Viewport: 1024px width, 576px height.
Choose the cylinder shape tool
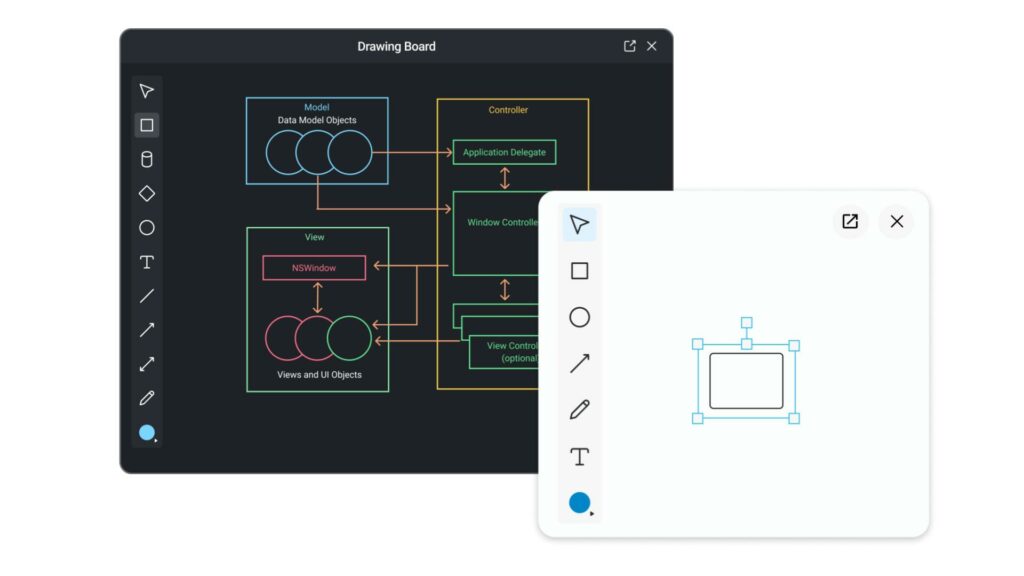147,159
